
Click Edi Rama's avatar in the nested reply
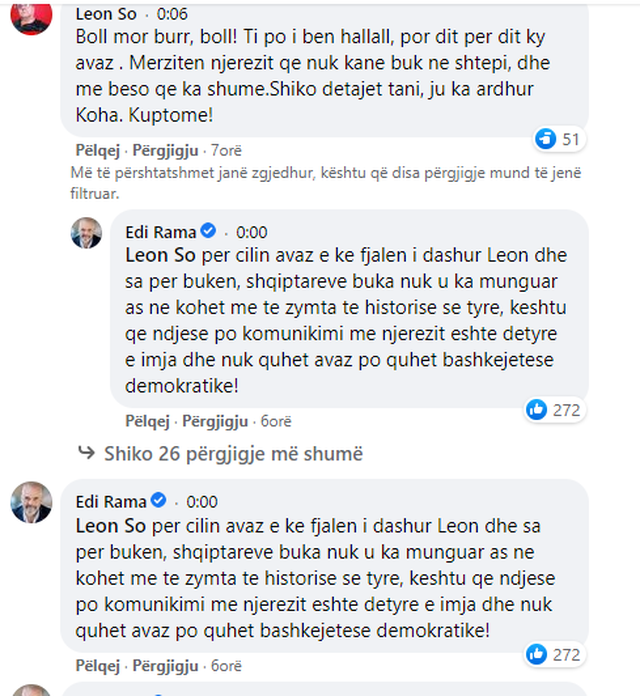coord(88,233)
